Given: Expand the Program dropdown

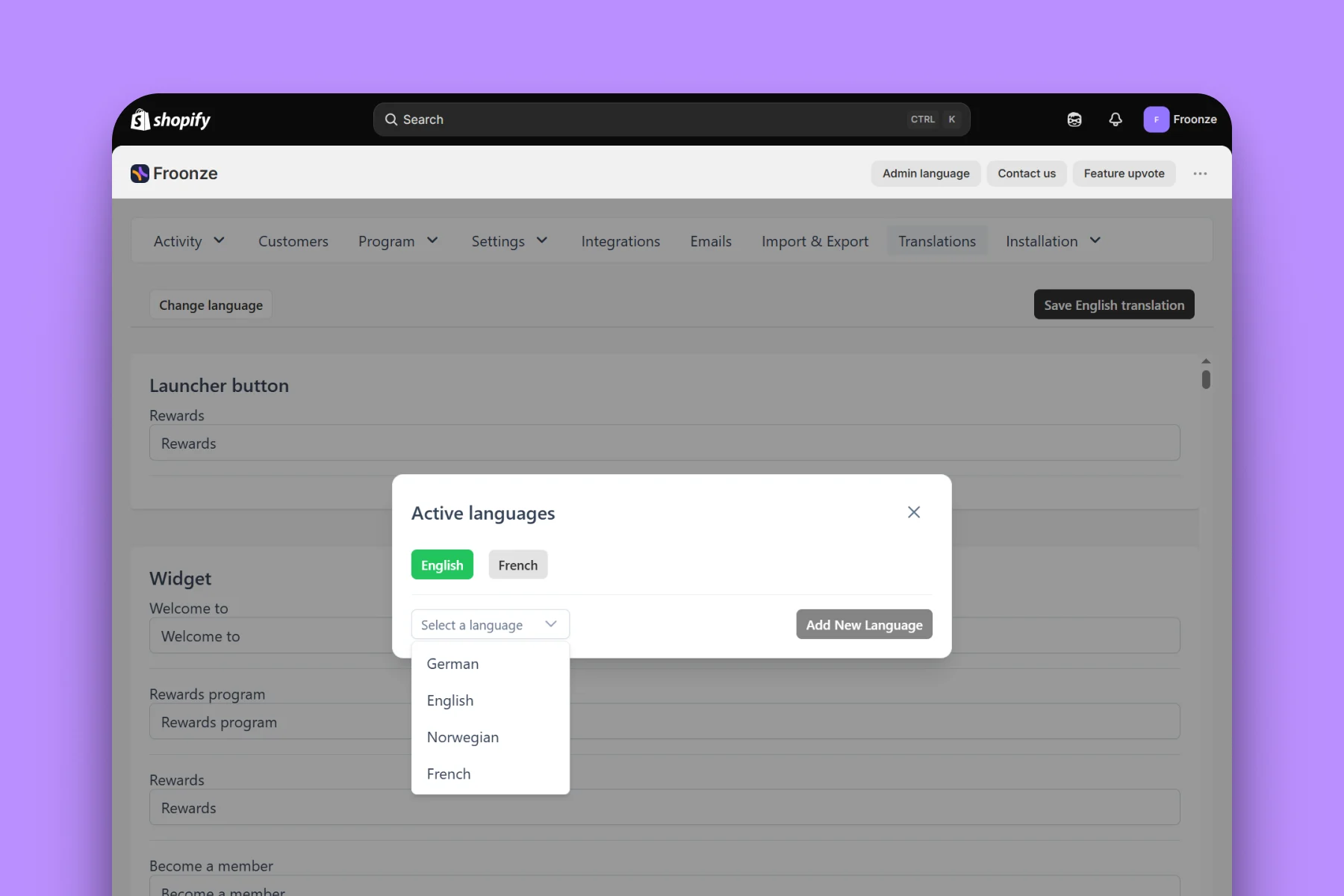Looking at the screenshot, I should pyautogui.click(x=398, y=241).
